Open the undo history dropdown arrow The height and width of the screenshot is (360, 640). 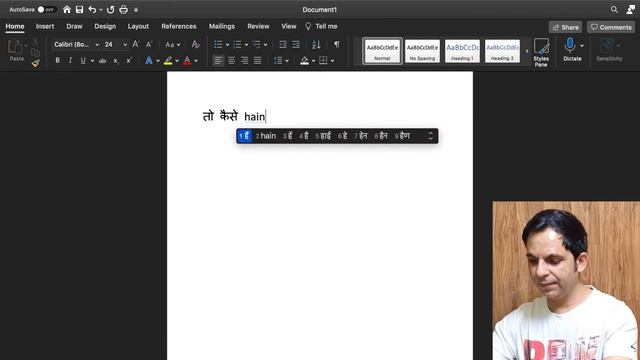tap(101, 10)
